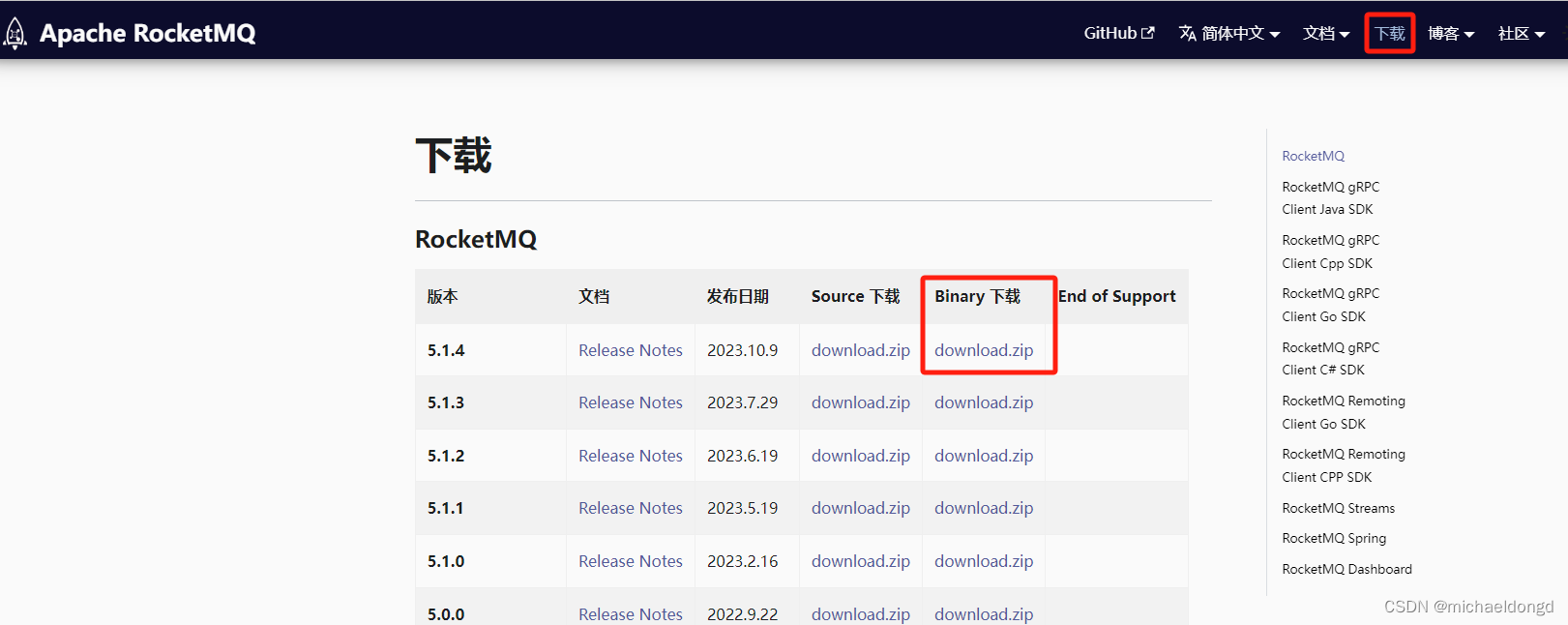Click the RocketMQ section heading

pos(476,239)
